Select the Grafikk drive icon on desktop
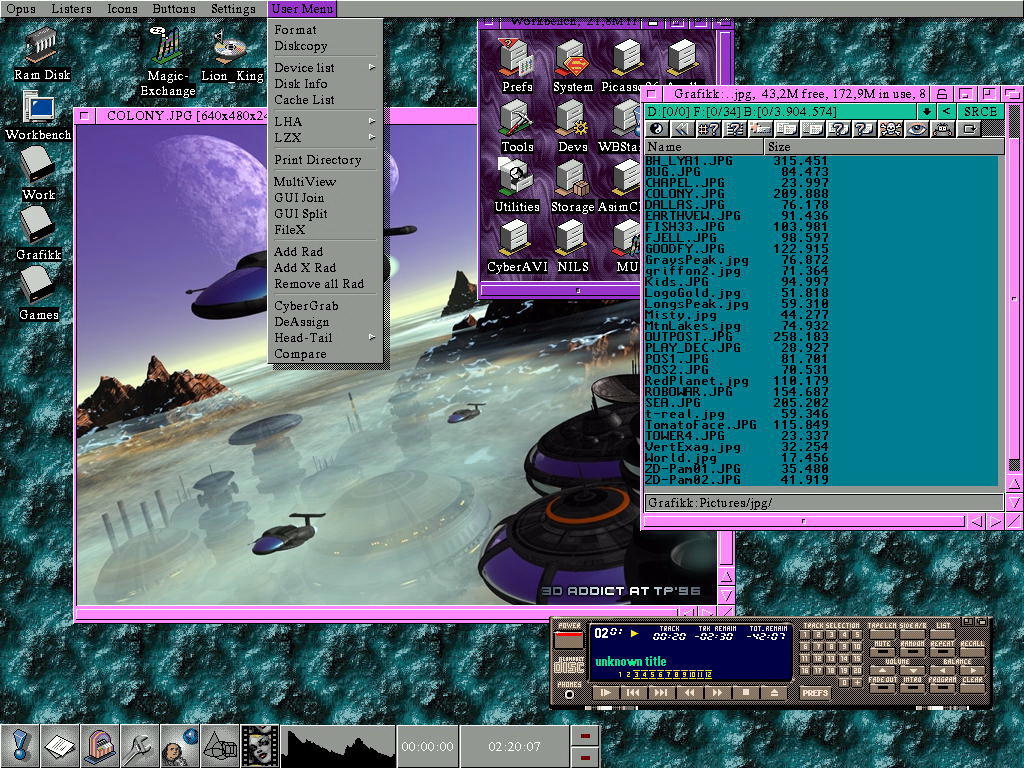This screenshot has width=1024, height=768. tap(39, 234)
